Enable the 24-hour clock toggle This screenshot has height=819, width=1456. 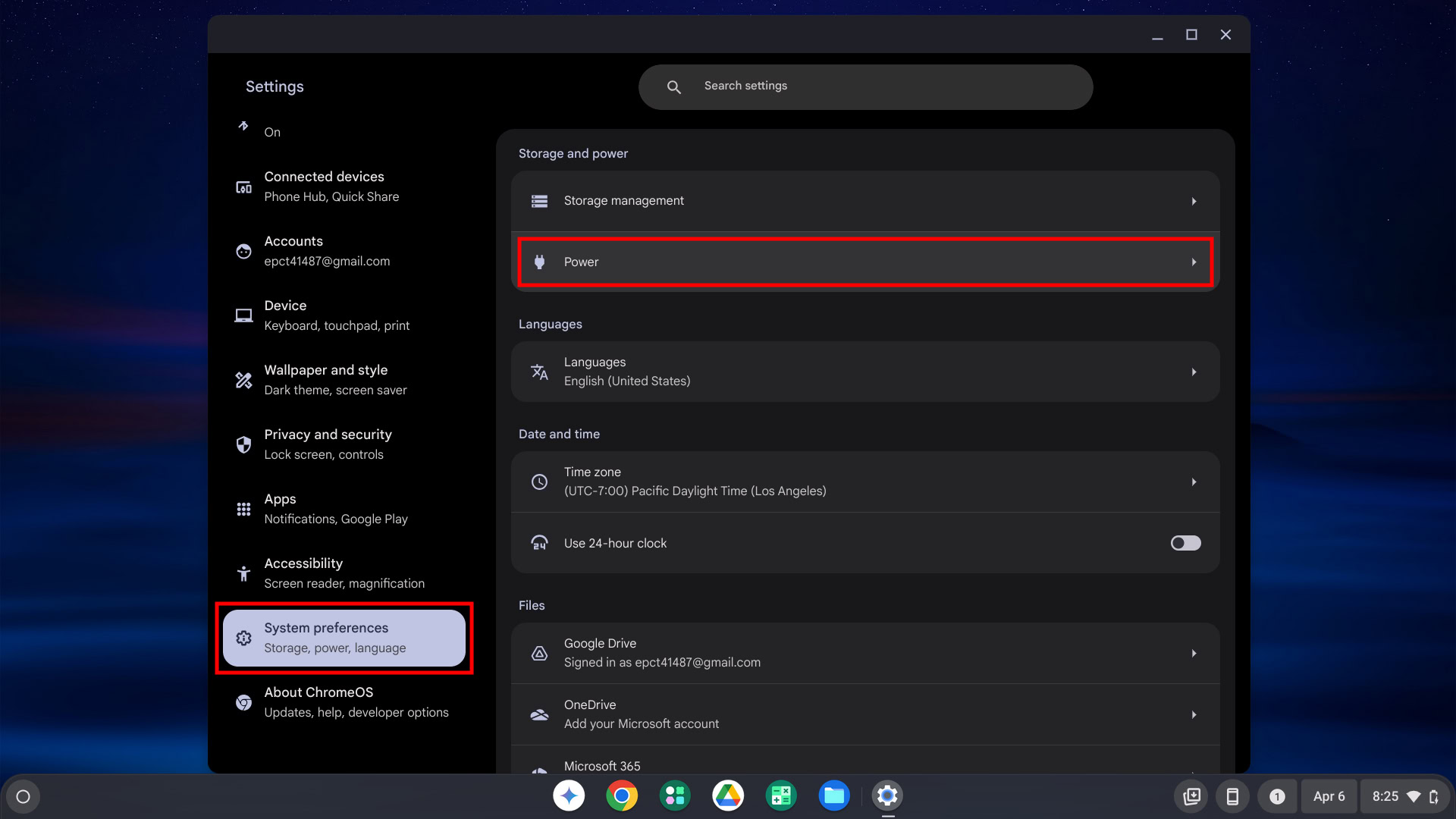(1185, 543)
